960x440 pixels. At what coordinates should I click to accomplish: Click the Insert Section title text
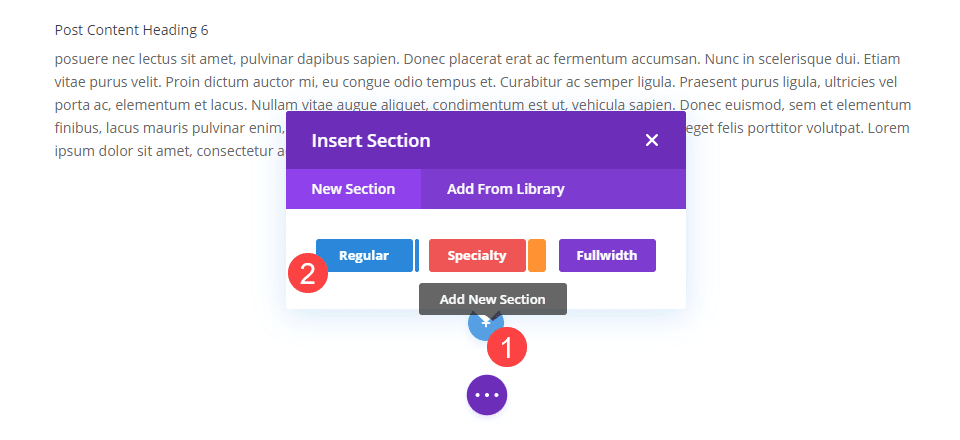tap(371, 140)
